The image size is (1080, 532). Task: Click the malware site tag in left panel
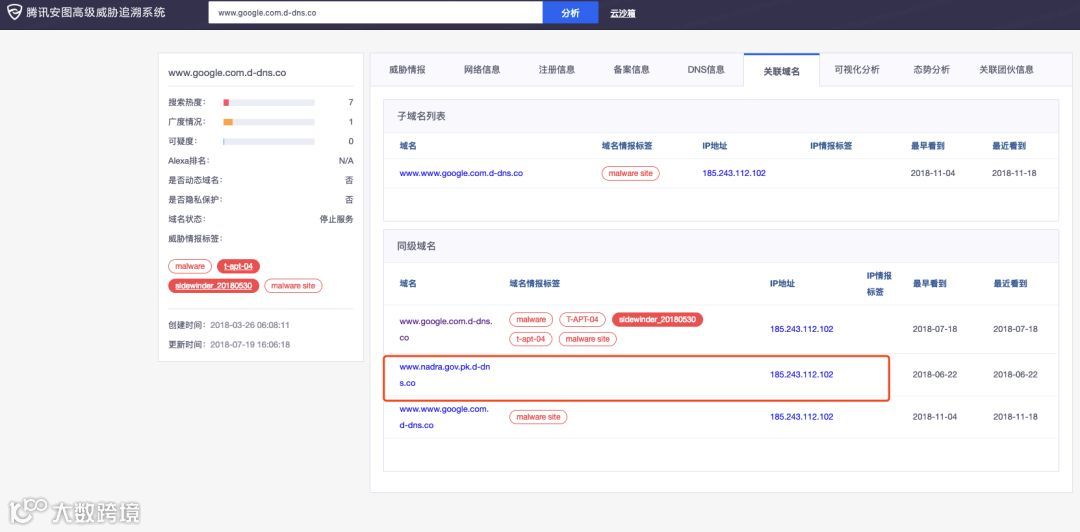pyautogui.click(x=293, y=285)
